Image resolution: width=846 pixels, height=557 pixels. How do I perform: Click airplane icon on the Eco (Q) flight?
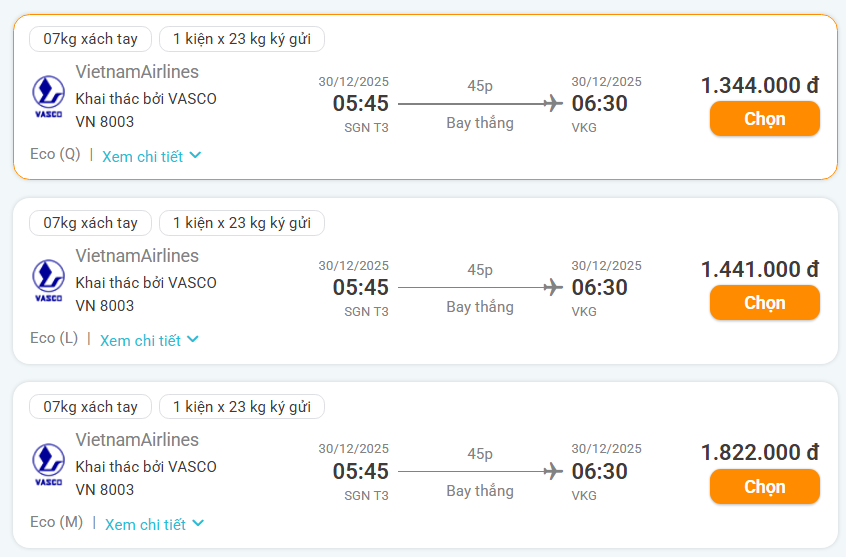click(552, 103)
